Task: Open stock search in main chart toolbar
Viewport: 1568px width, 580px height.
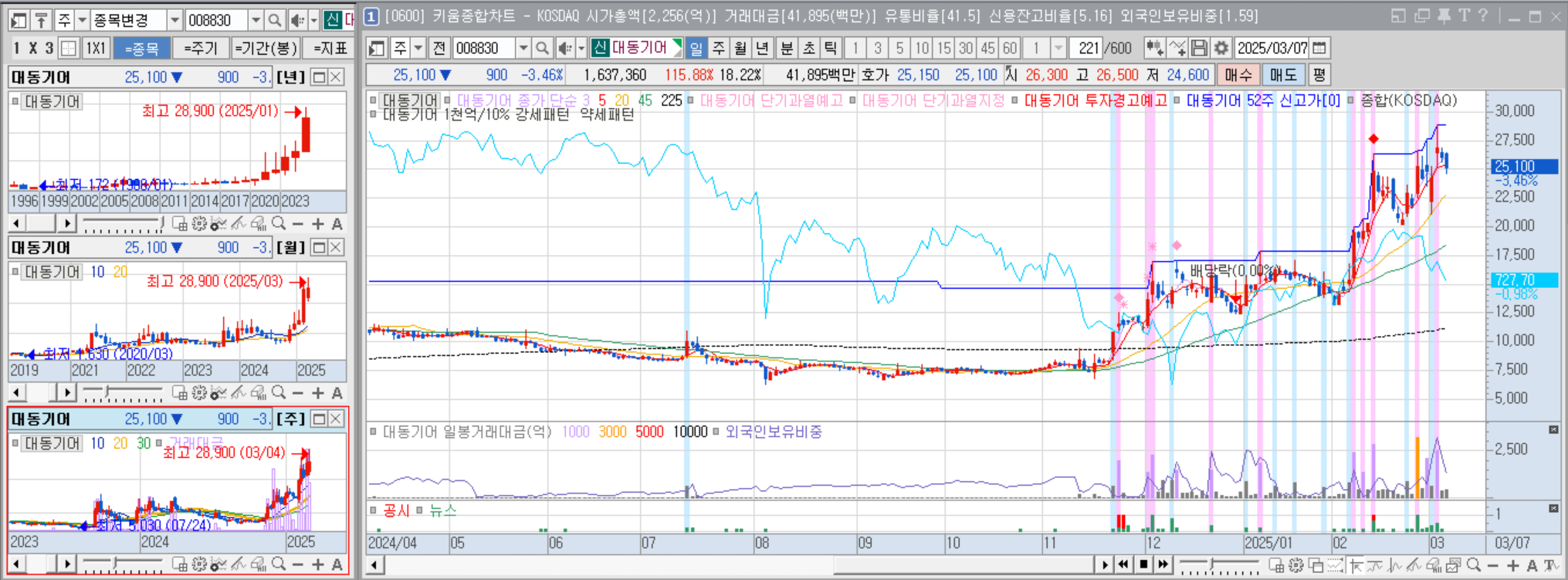Action: coord(543,48)
